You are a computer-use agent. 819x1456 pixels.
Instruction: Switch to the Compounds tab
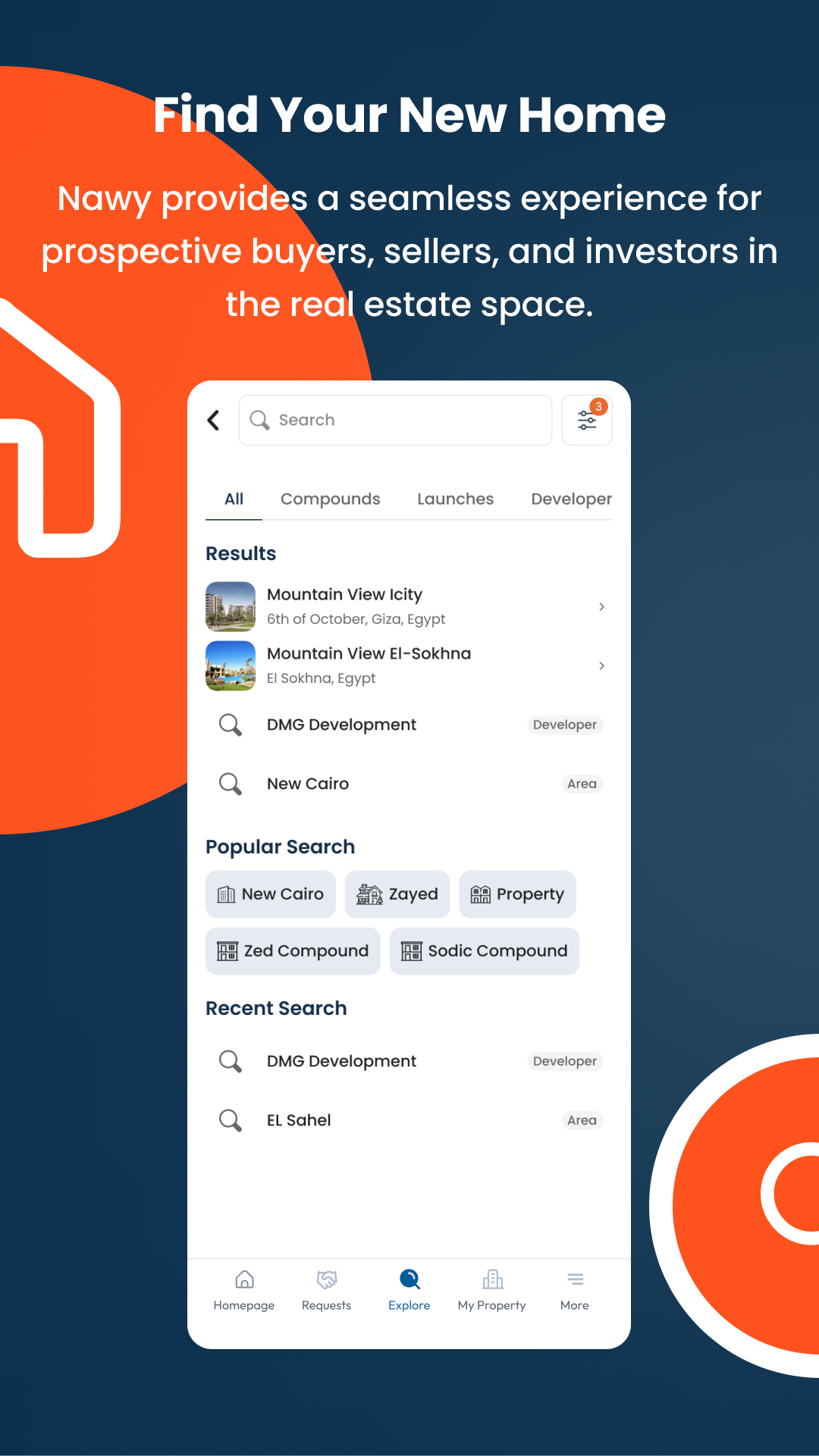pyautogui.click(x=330, y=499)
